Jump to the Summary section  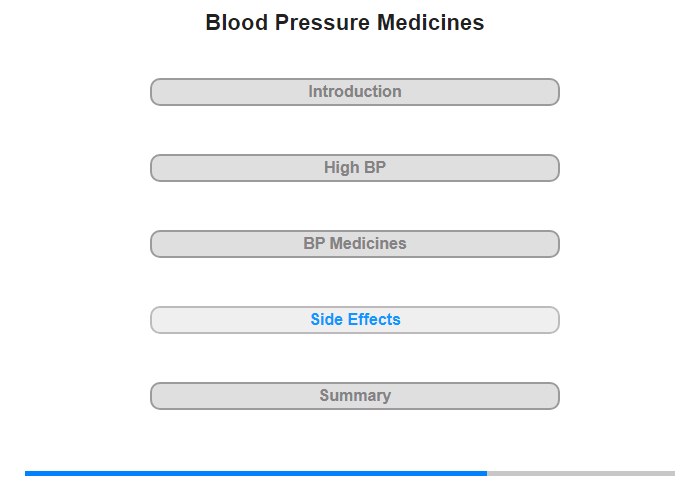[355, 396]
